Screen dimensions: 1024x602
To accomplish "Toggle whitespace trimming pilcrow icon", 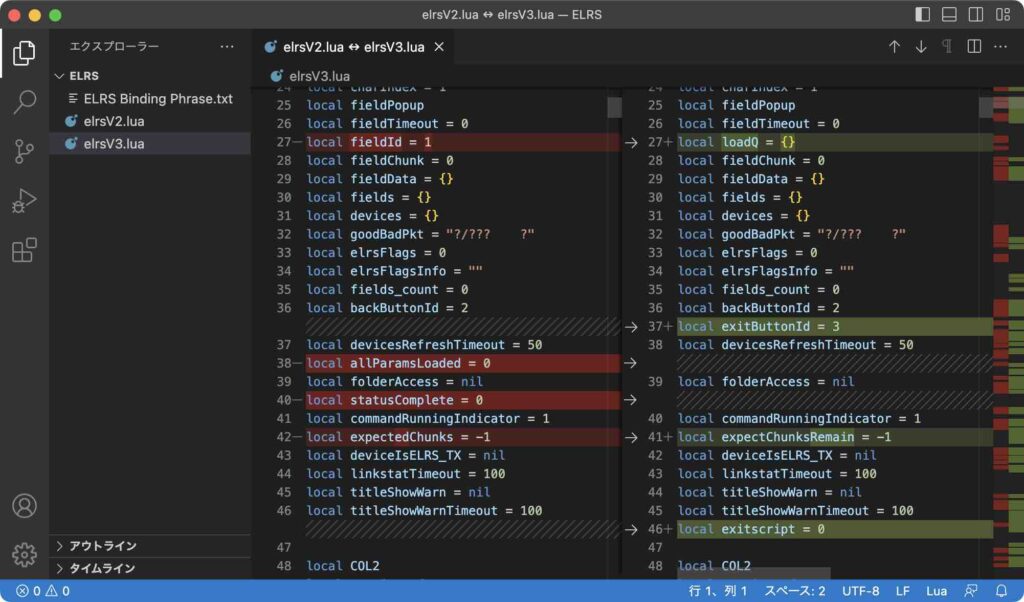I will coord(946,47).
